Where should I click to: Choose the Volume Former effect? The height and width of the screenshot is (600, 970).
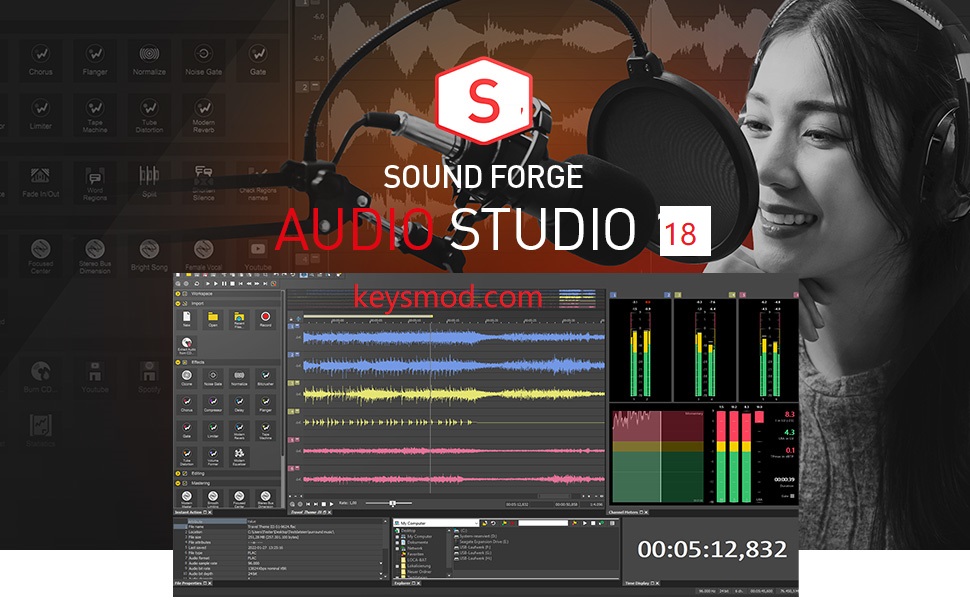[x=213, y=456]
